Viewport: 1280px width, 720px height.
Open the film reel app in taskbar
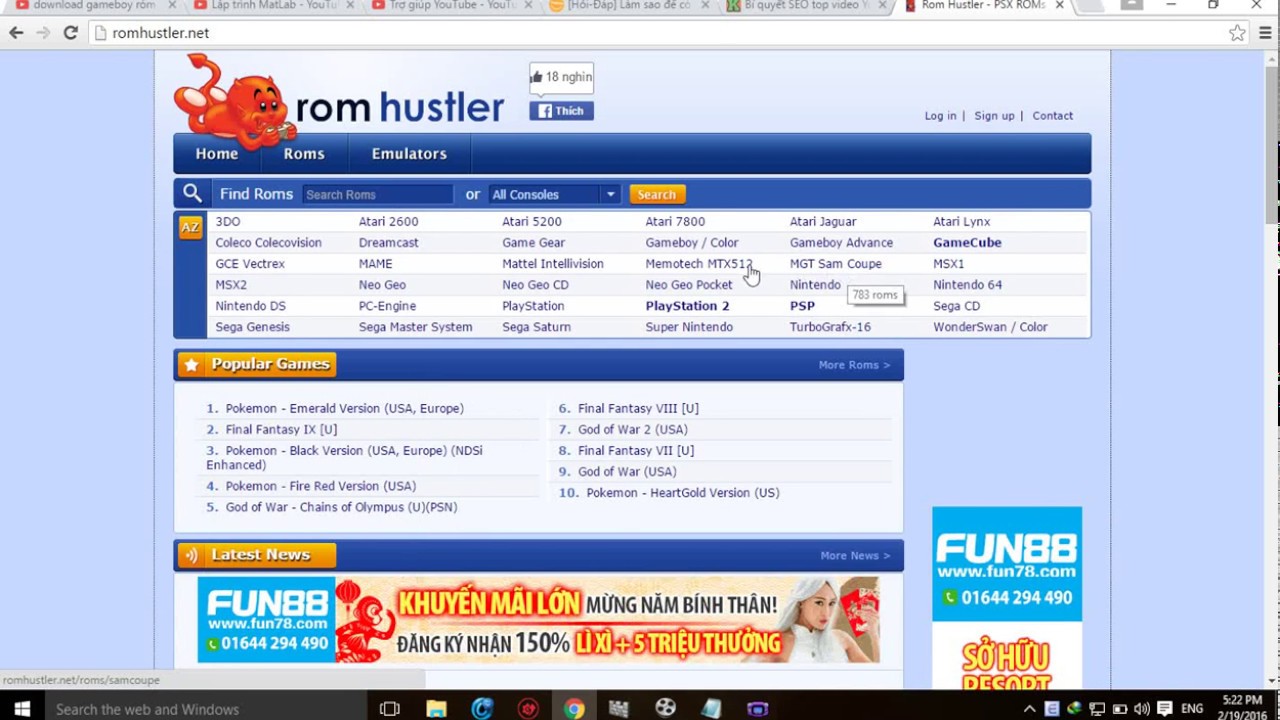coord(665,709)
